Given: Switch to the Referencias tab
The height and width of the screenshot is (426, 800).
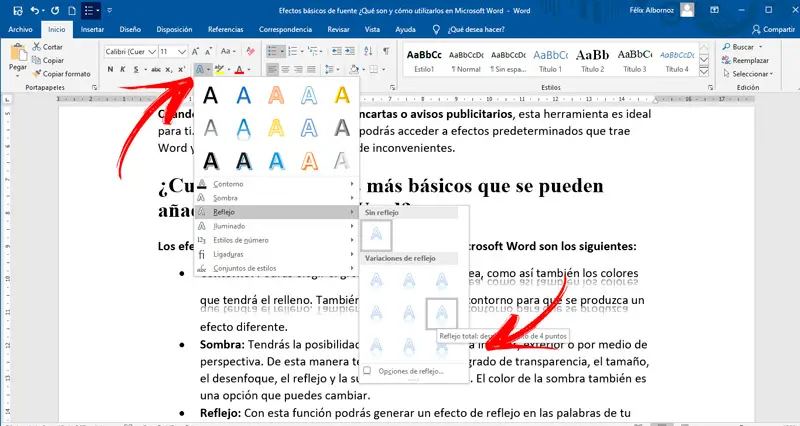Looking at the screenshot, I should (x=226, y=30).
